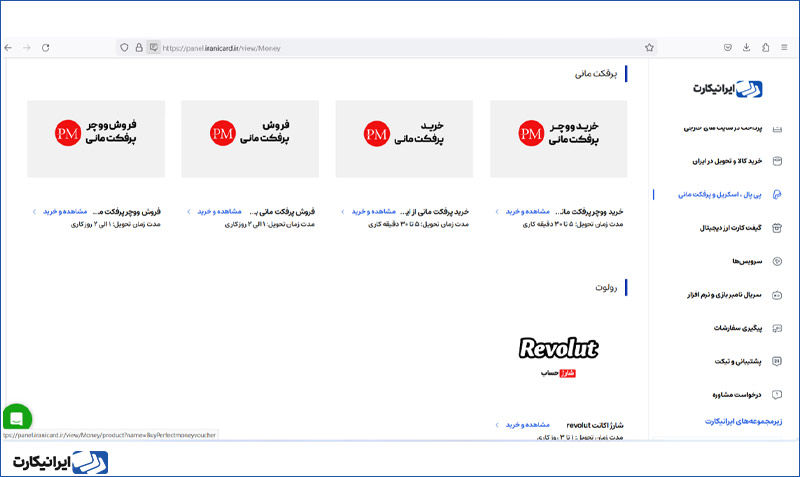Click the زیرمجموعه‌های ایرانیکارت link
800x477 pixels.
[x=743, y=421]
